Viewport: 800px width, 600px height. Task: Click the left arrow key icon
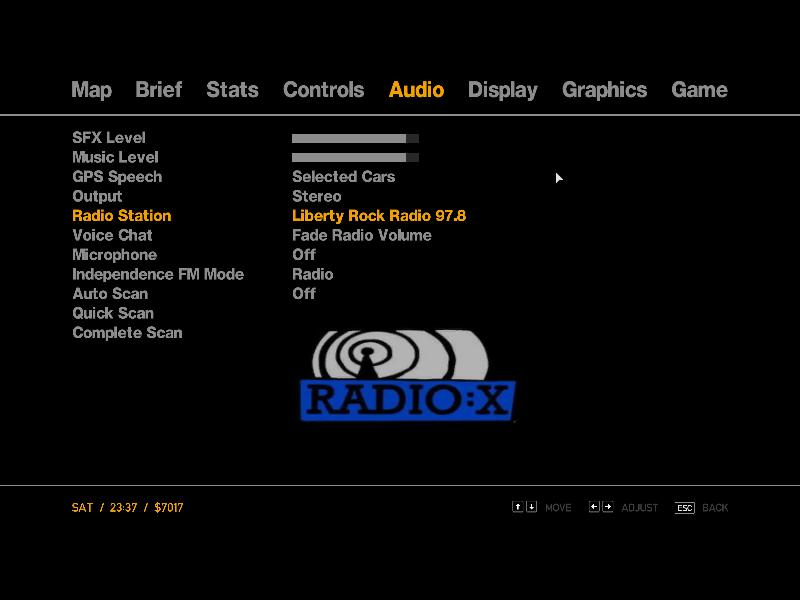coord(594,507)
